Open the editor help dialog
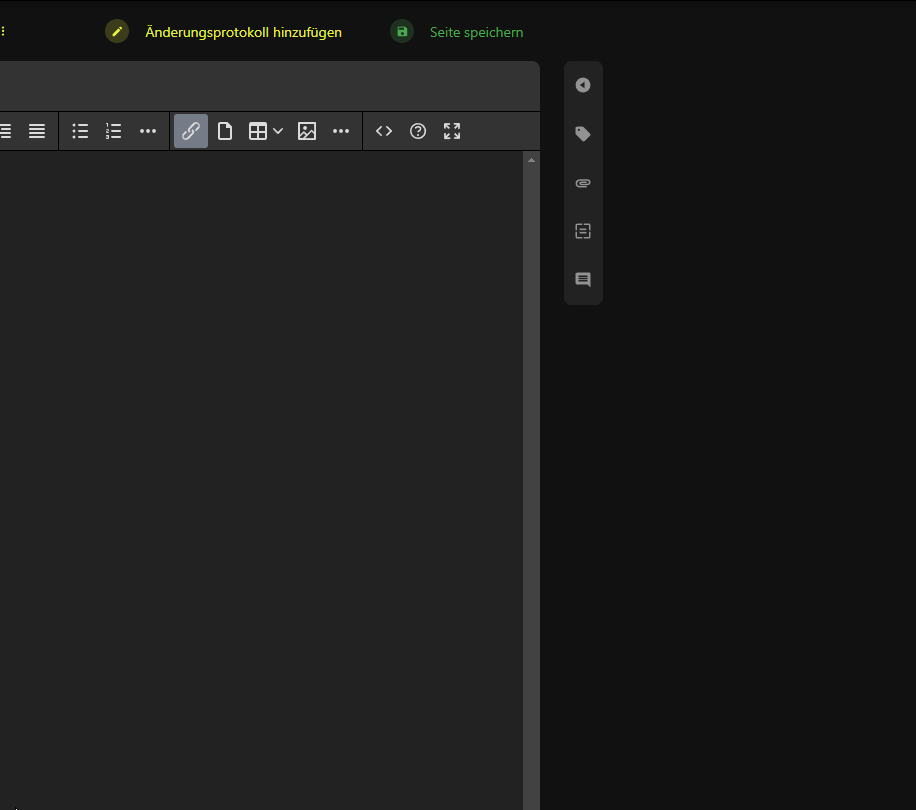916x810 pixels. pos(417,131)
